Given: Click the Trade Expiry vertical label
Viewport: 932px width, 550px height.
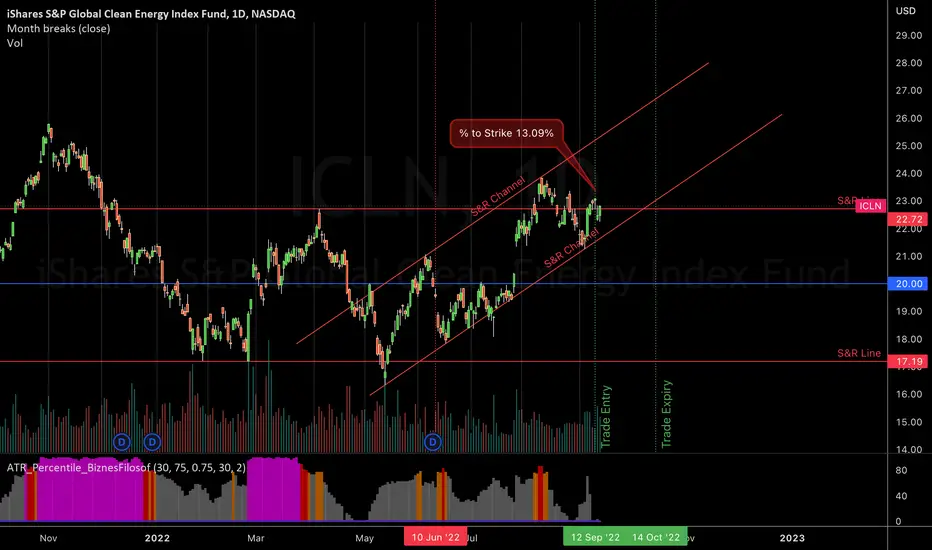Looking at the screenshot, I should pyautogui.click(x=666, y=414).
